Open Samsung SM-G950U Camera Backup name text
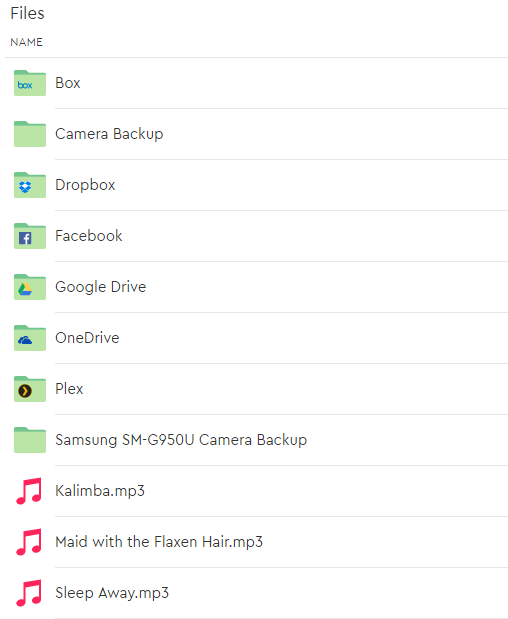 tap(181, 440)
